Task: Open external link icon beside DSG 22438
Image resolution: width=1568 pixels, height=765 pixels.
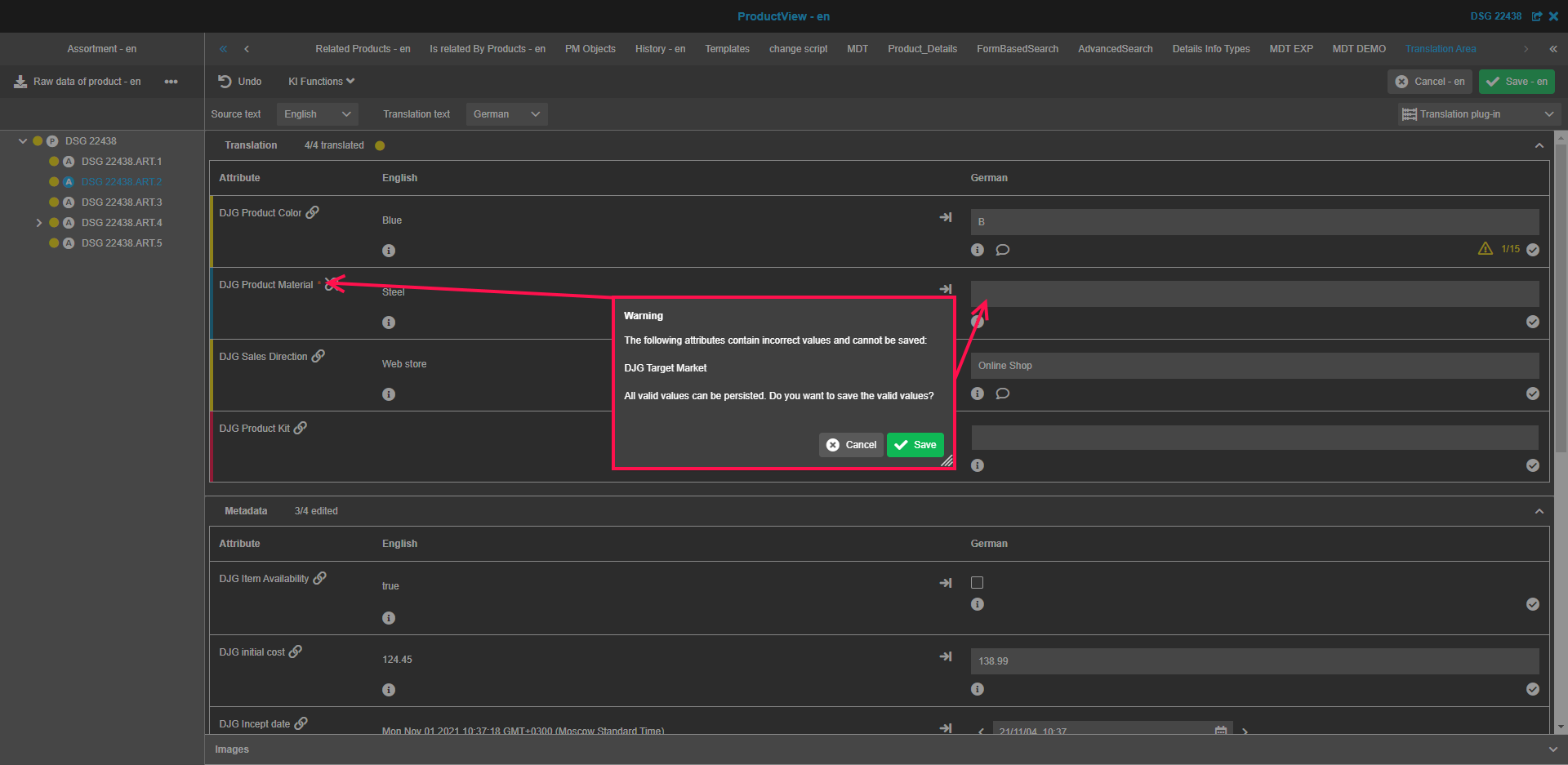Action: click(1536, 16)
